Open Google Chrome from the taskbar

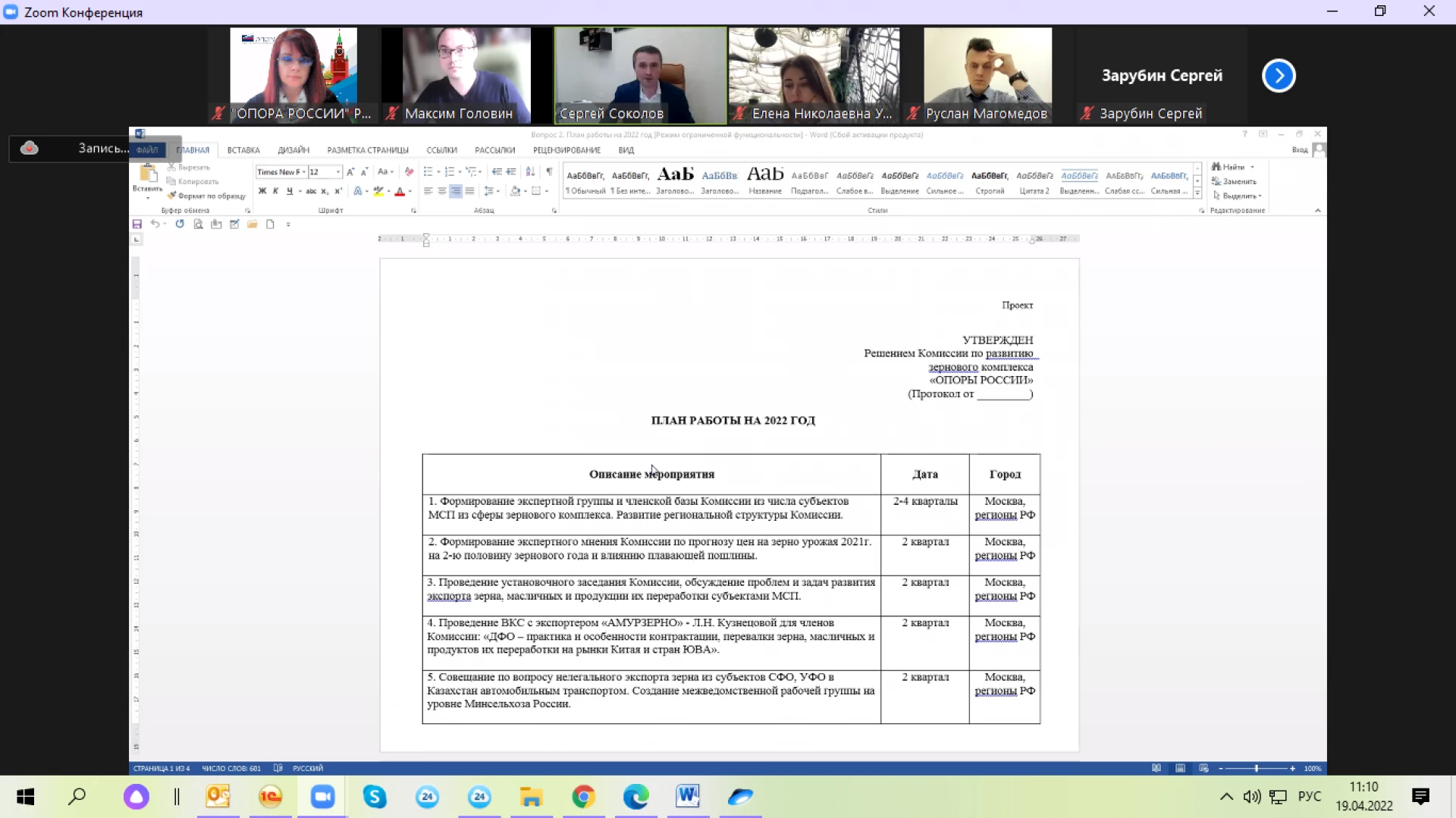pyautogui.click(x=583, y=796)
